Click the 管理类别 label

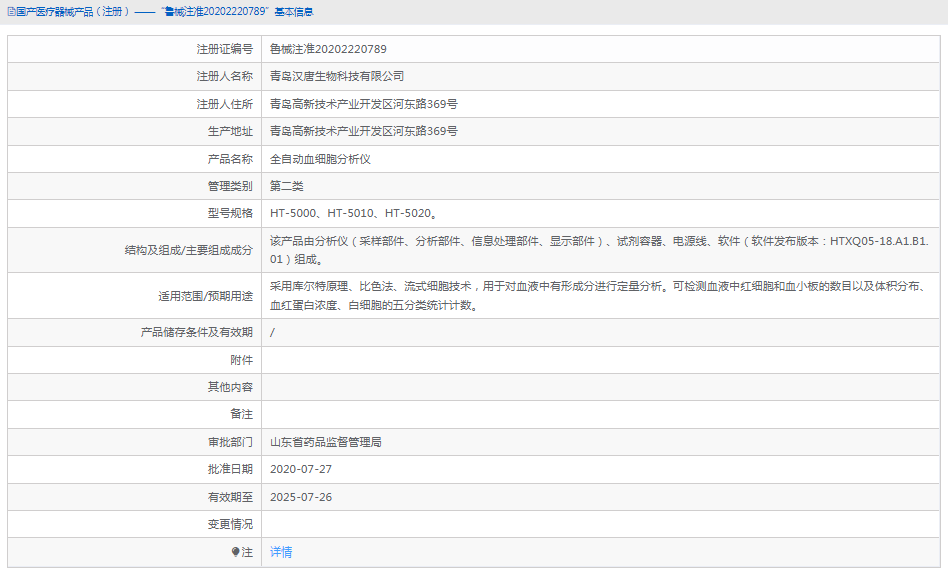[x=230, y=186]
